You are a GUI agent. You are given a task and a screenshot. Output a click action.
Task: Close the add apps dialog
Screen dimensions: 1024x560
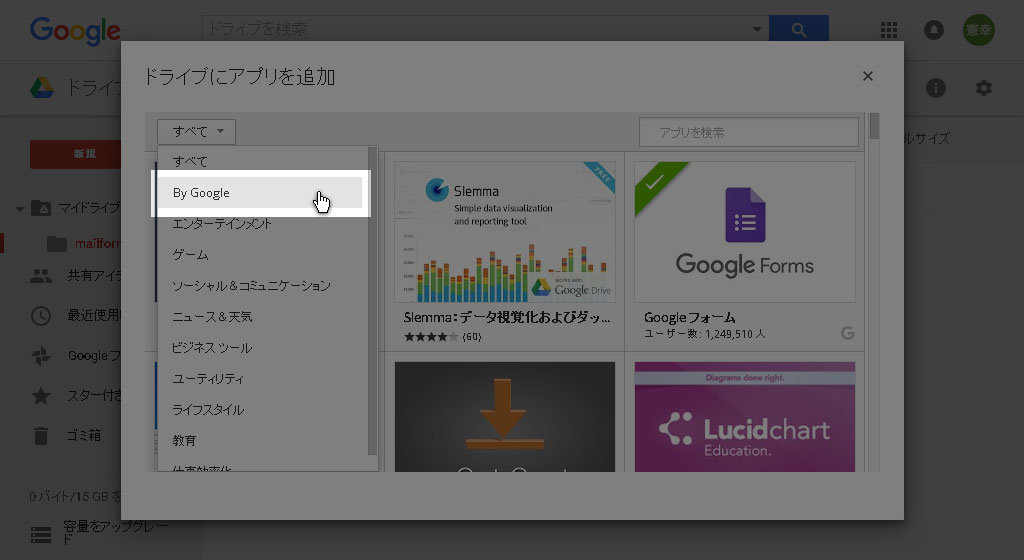[867, 76]
